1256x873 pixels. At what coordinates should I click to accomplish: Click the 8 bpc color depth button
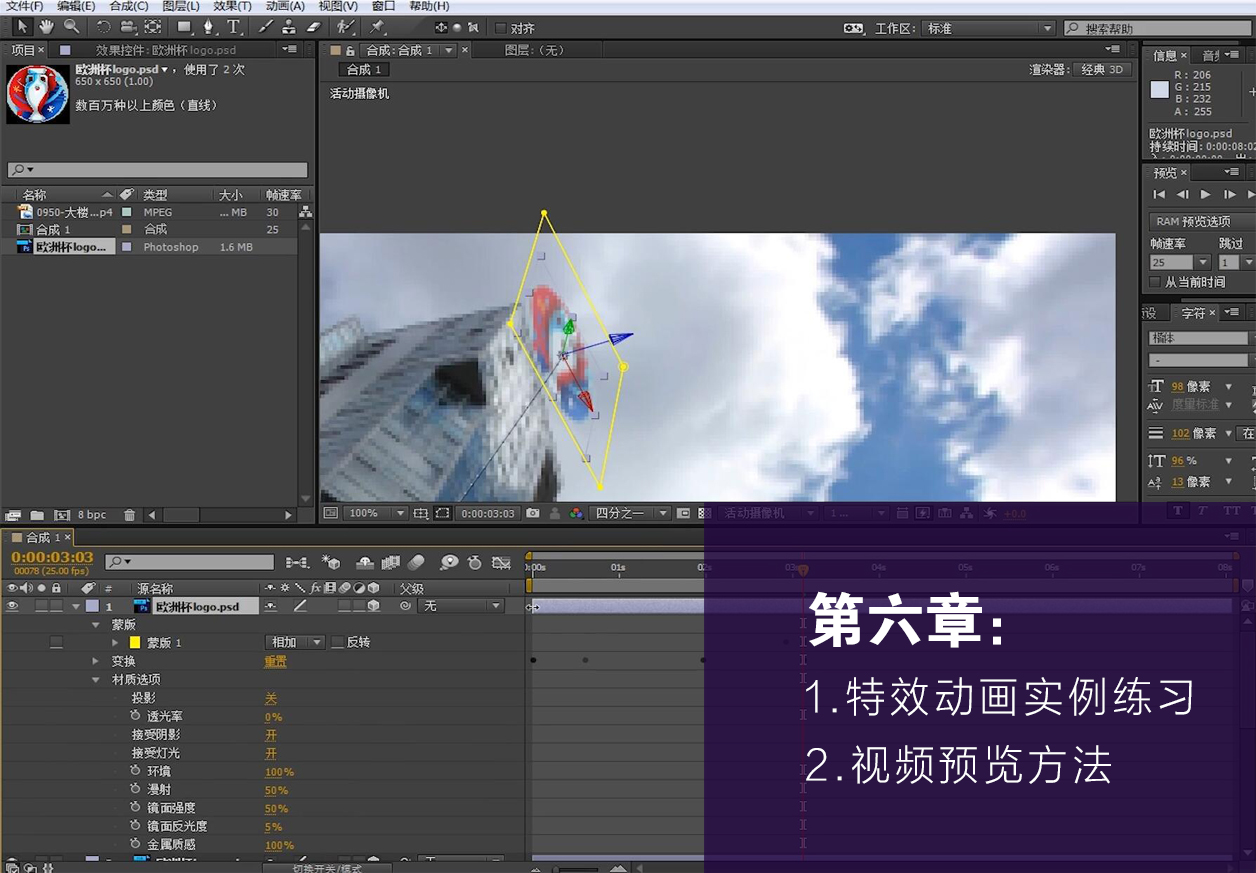point(92,515)
